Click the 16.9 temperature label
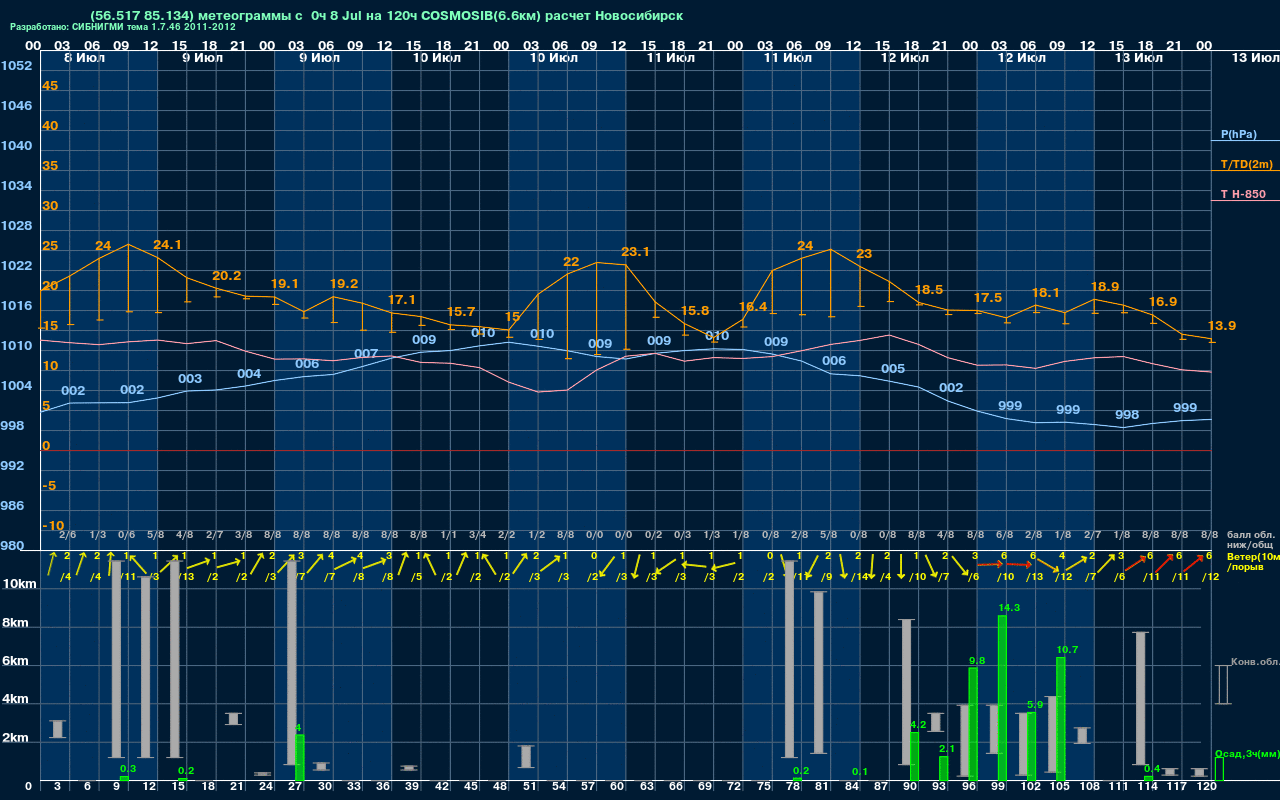Screen dimensions: 1280x800 (1163, 302)
